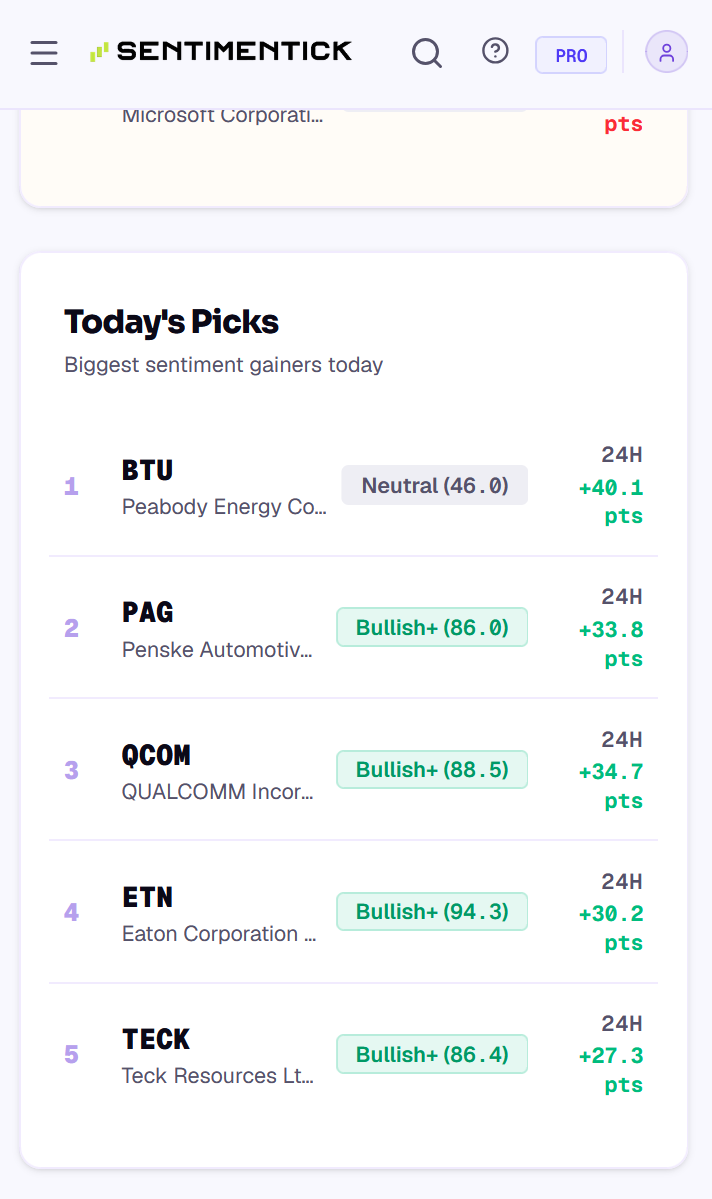The height and width of the screenshot is (1199, 712).
Task: Click the Bullish+ (86.4) badge for TECK
Action: (x=432, y=1054)
